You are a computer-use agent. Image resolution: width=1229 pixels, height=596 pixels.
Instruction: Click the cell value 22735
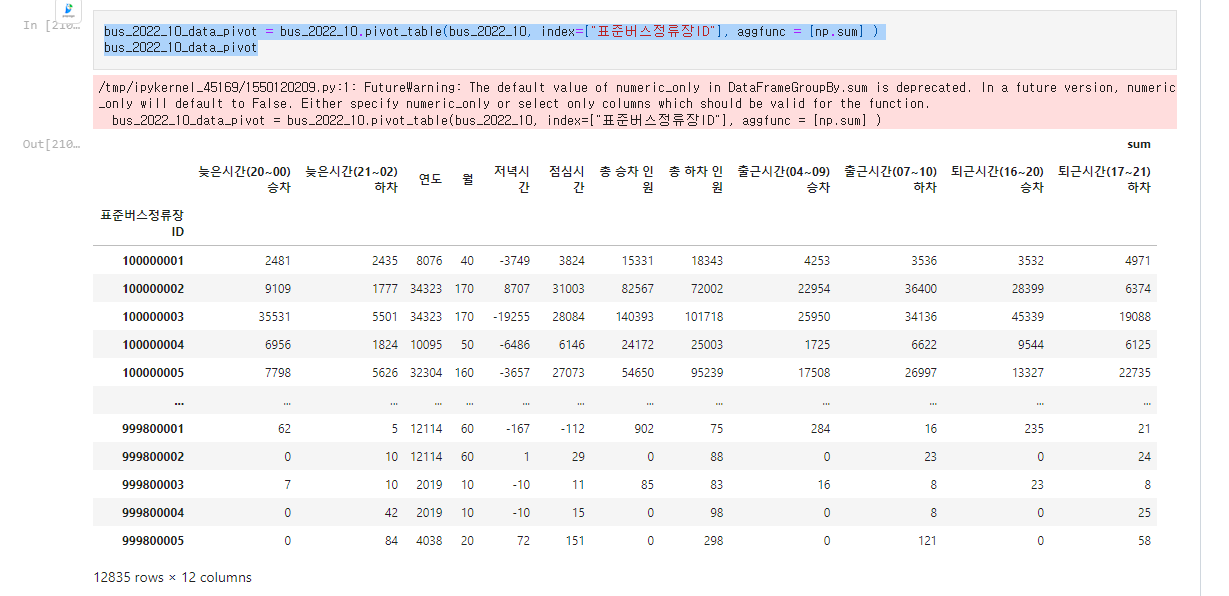pyautogui.click(x=1133, y=373)
